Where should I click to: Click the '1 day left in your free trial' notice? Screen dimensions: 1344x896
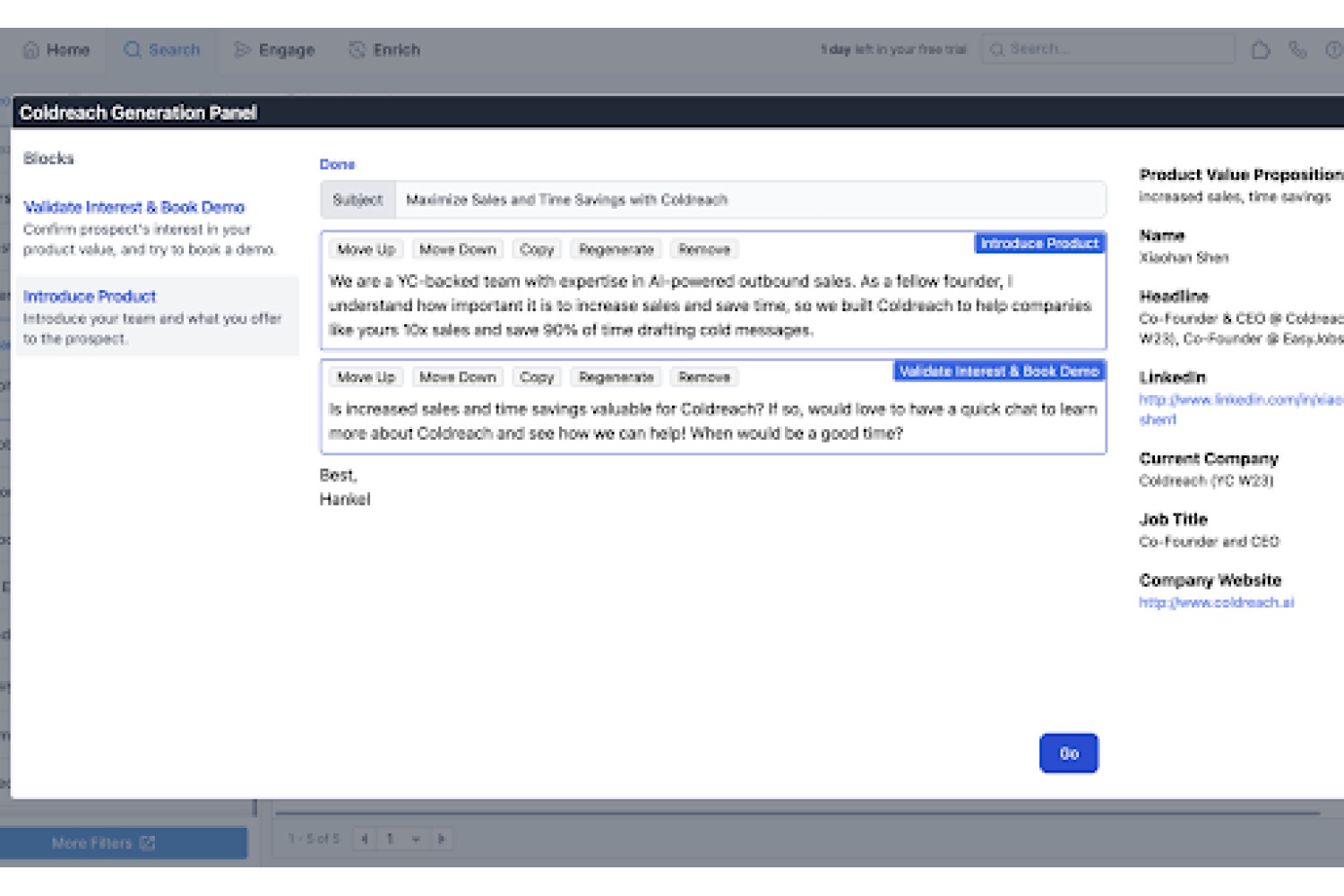pos(893,49)
